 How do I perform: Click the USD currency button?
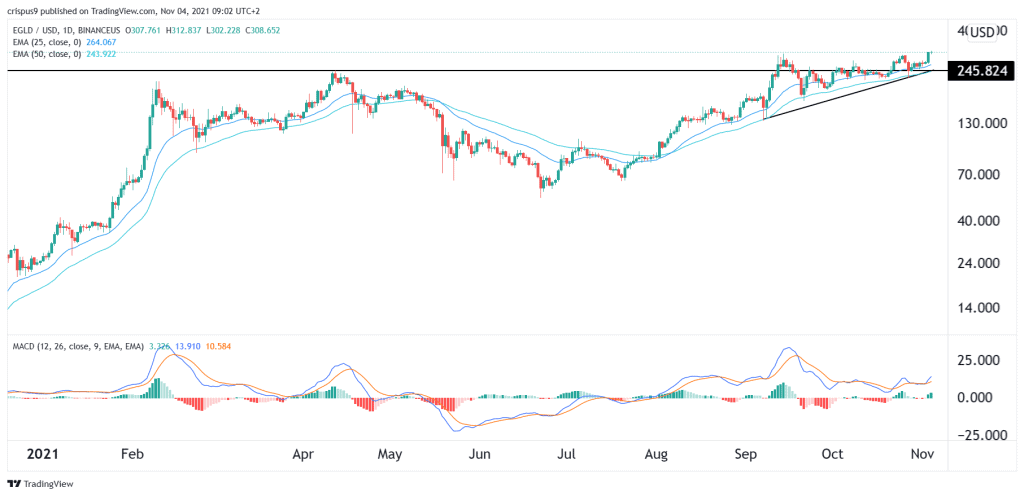(982, 32)
